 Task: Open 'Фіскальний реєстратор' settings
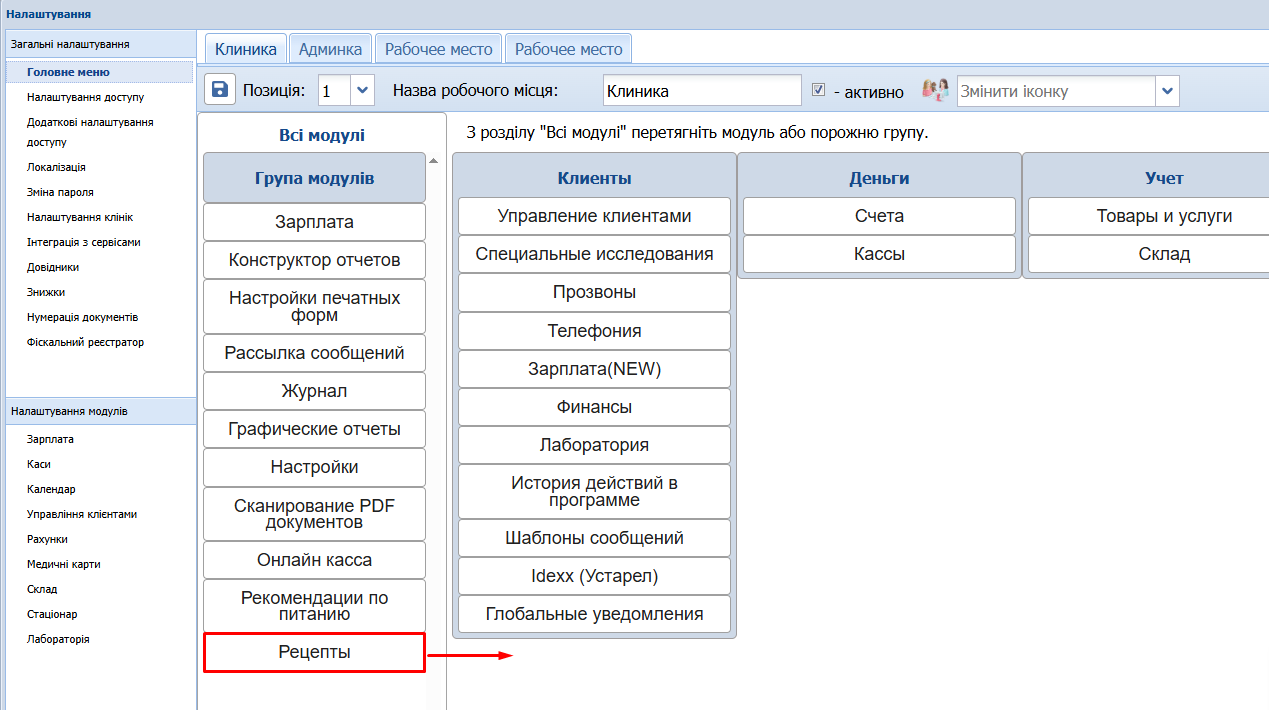pos(86,342)
